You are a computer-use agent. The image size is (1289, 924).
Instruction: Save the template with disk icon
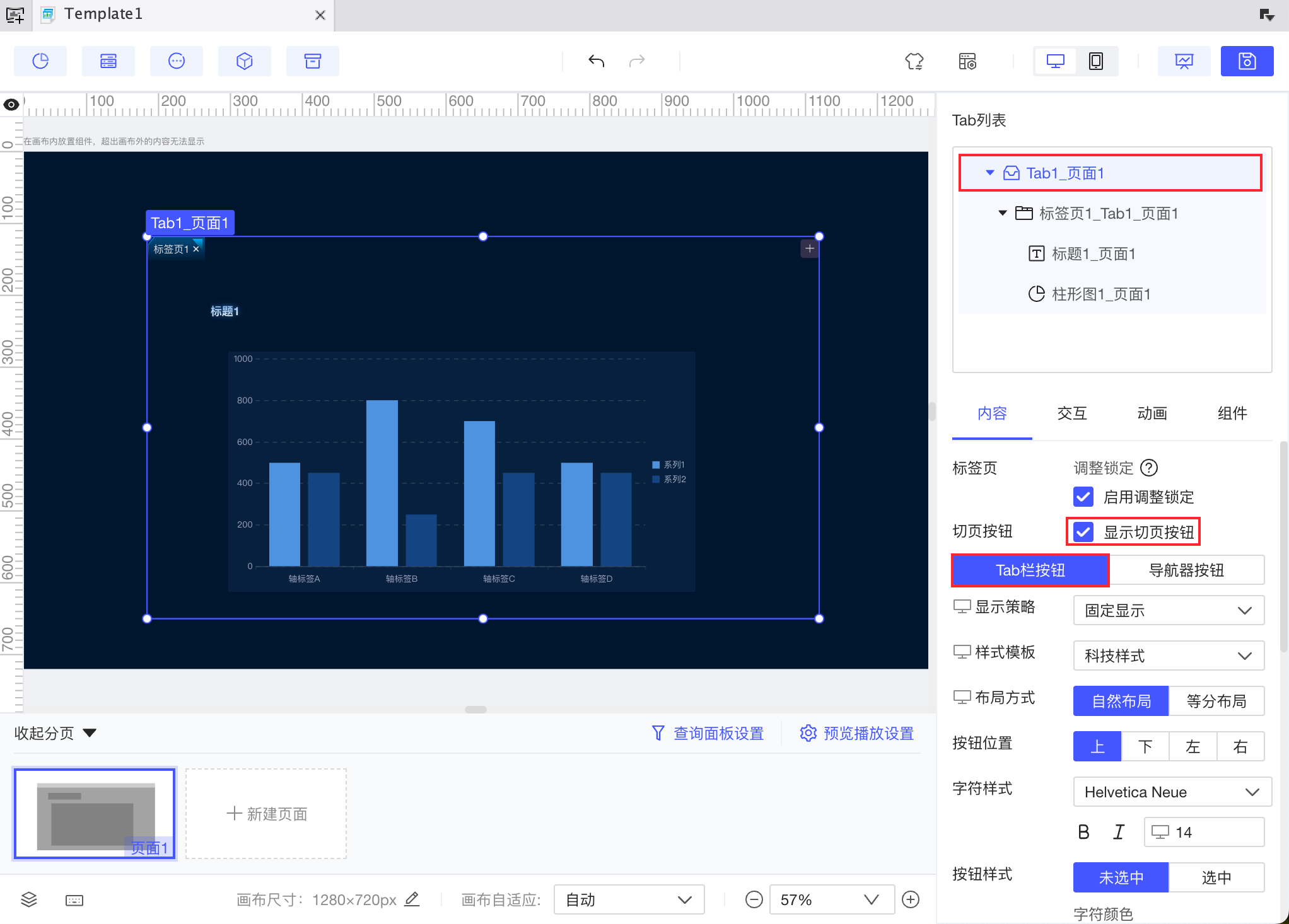tap(1247, 61)
